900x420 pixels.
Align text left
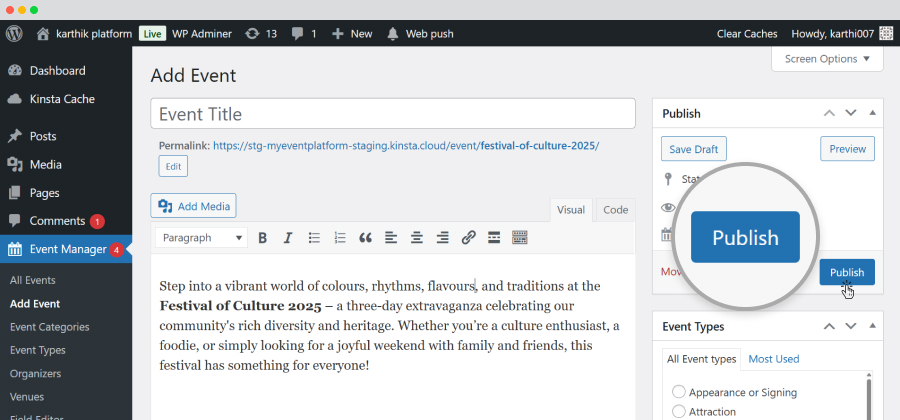[391, 238]
